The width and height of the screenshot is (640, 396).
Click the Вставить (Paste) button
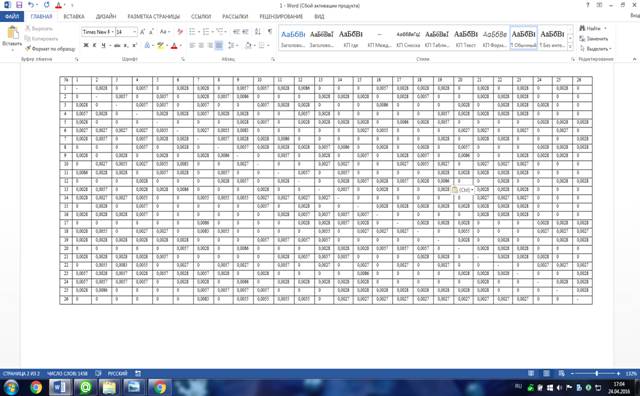coord(12,37)
